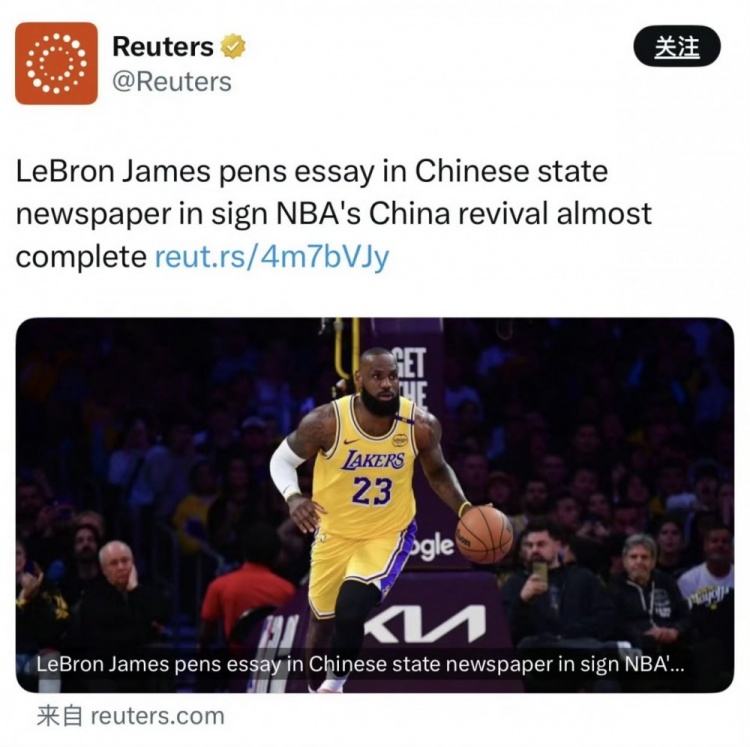750x747 pixels.
Task: Click the word "complete" in the tweet text
Action: [x=81, y=257]
